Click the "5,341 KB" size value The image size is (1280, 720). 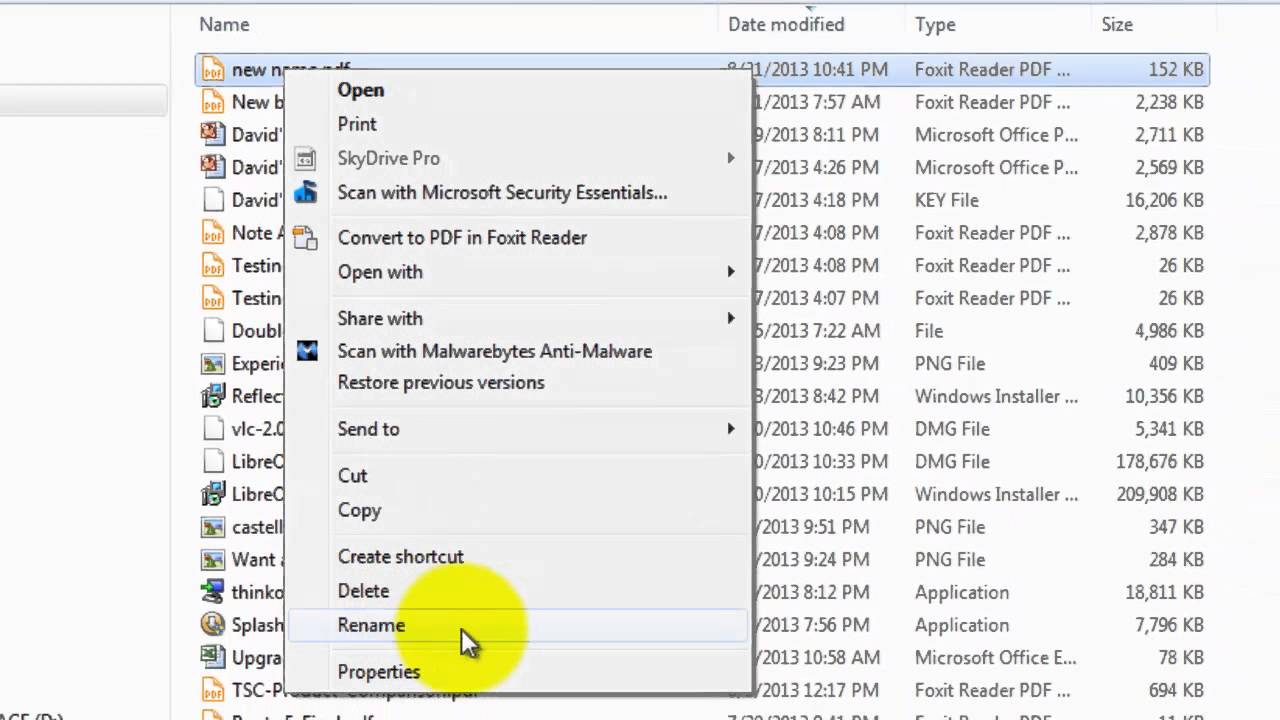(x=1169, y=429)
